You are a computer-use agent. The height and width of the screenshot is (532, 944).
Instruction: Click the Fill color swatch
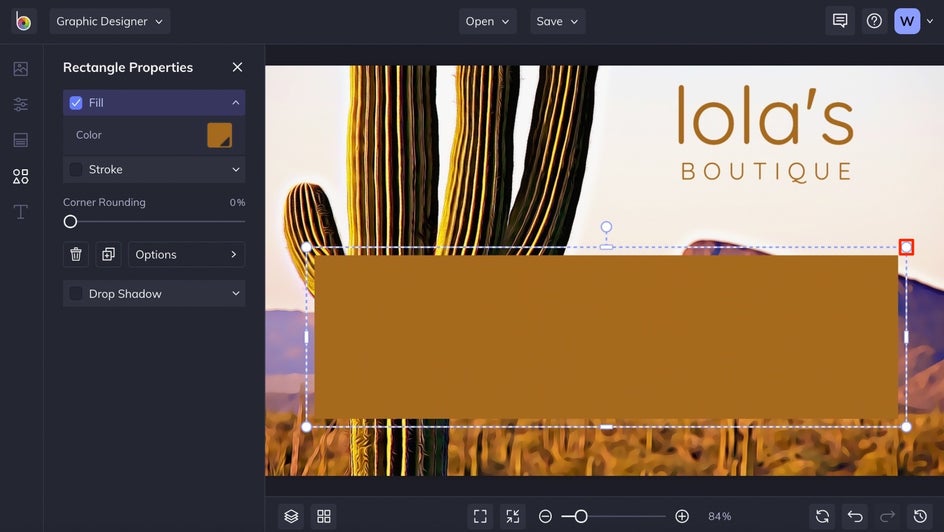coord(220,135)
